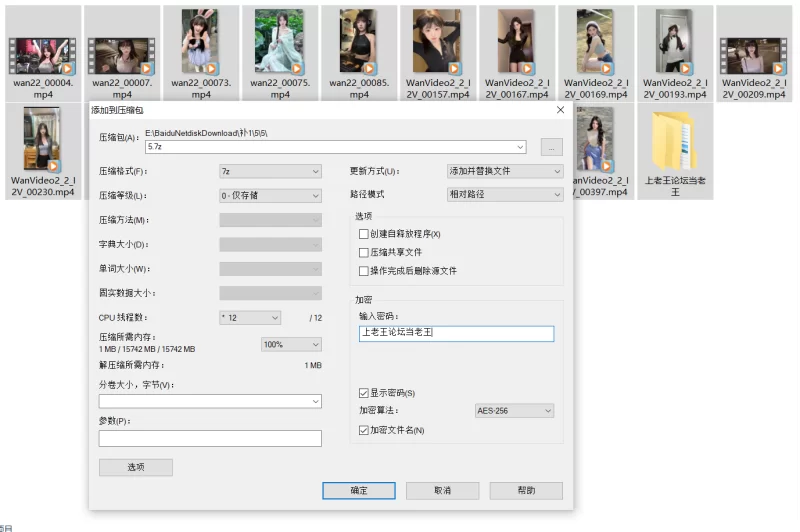Open the 100% memory usage dropdown

click(291, 345)
